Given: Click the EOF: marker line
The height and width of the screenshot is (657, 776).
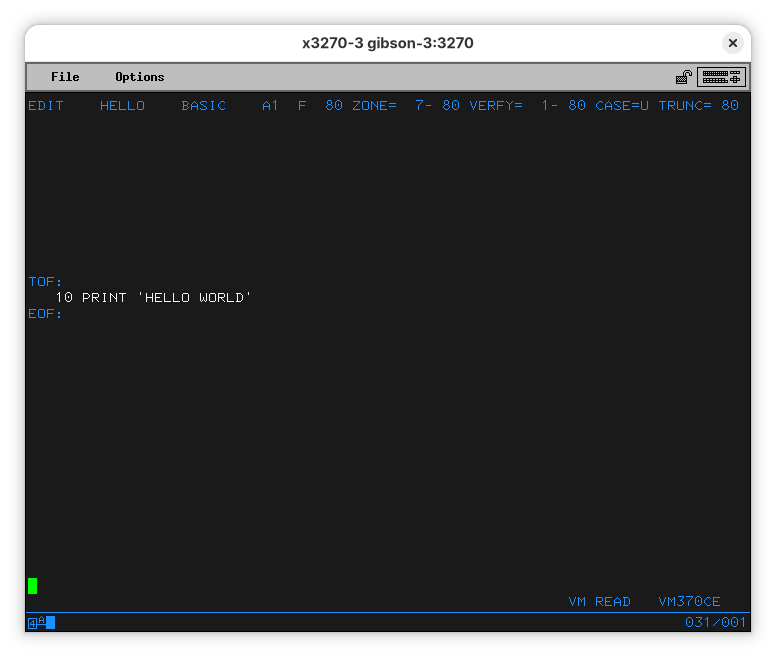Looking at the screenshot, I should [x=45, y=314].
